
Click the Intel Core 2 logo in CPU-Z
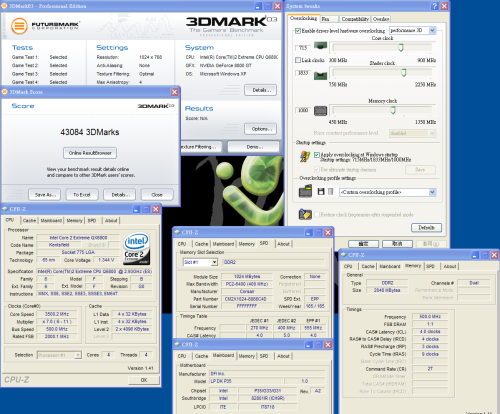coord(137,248)
